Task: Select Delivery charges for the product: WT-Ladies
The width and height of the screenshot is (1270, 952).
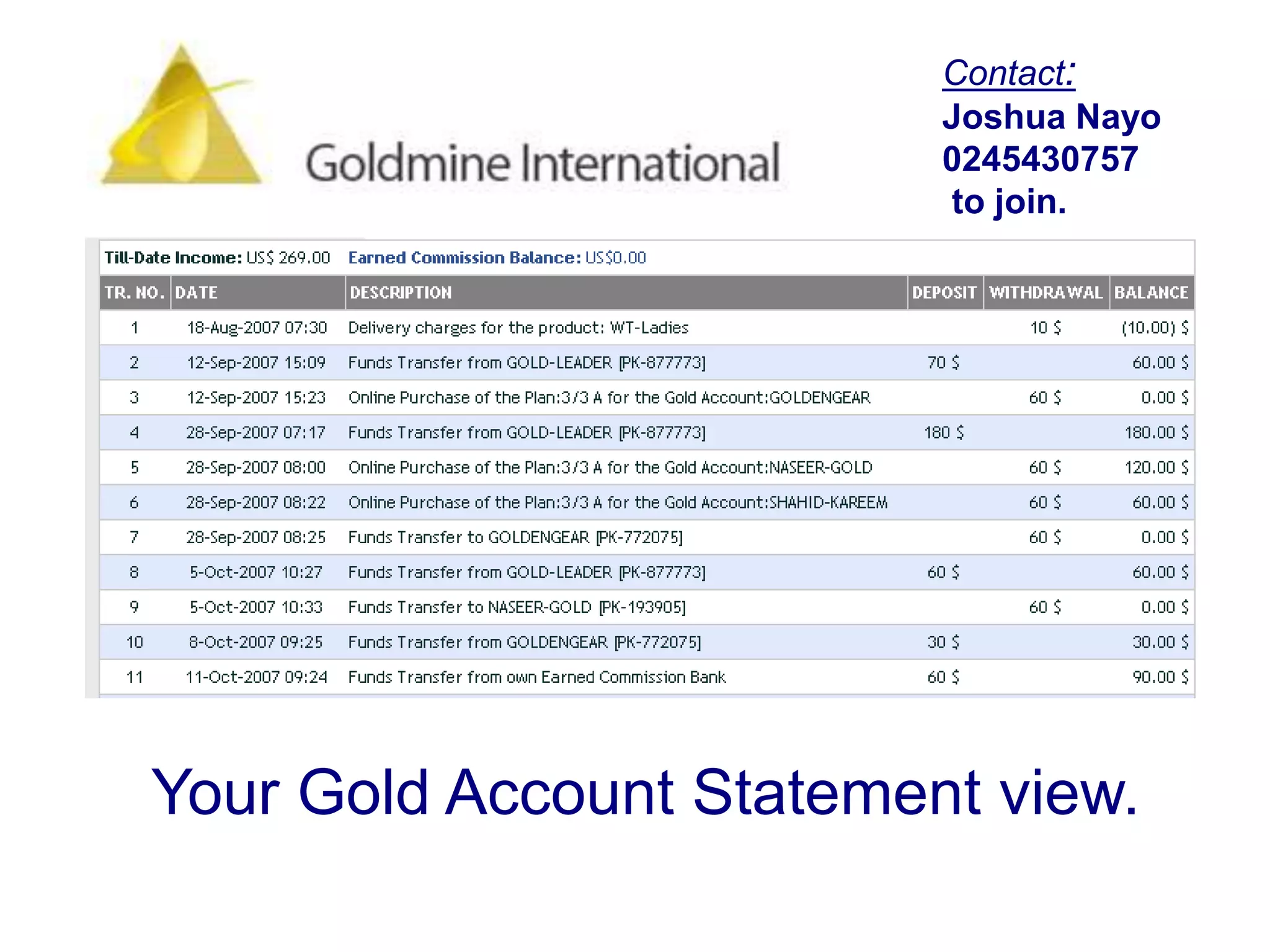Action: (518, 327)
